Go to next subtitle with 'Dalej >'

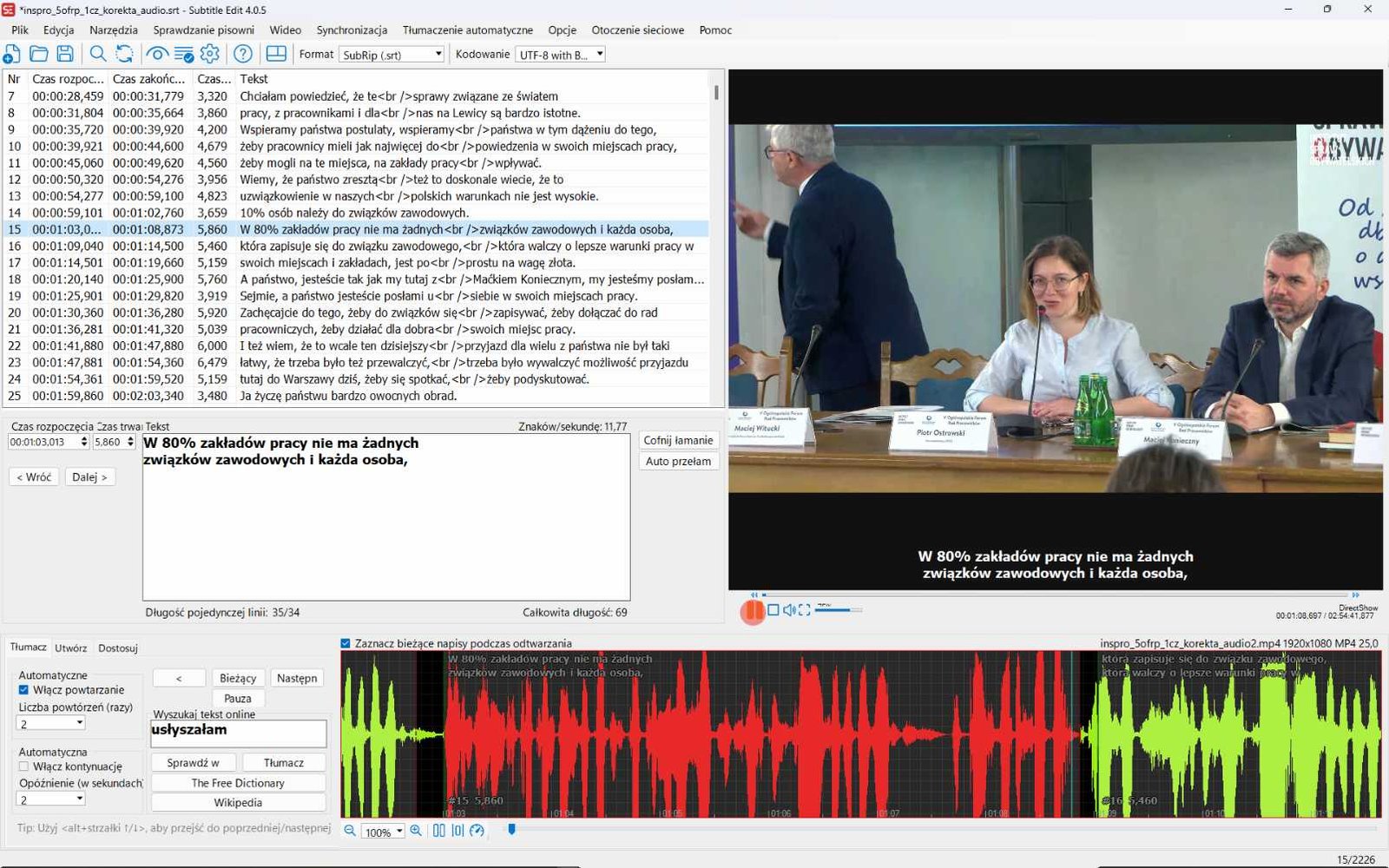click(x=89, y=477)
